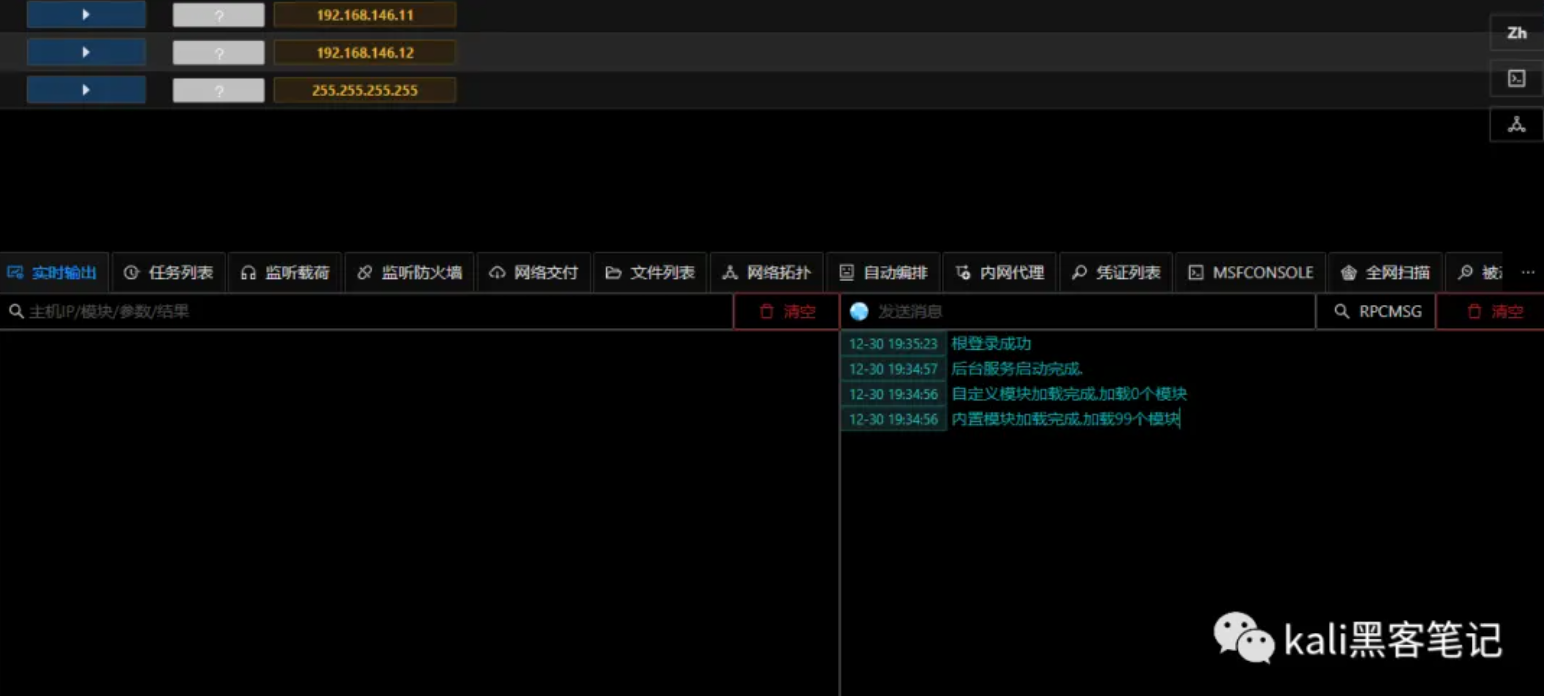Go to the 监听载荷 tab
Image resolution: width=1544 pixels, height=696 pixels.
click(x=285, y=273)
